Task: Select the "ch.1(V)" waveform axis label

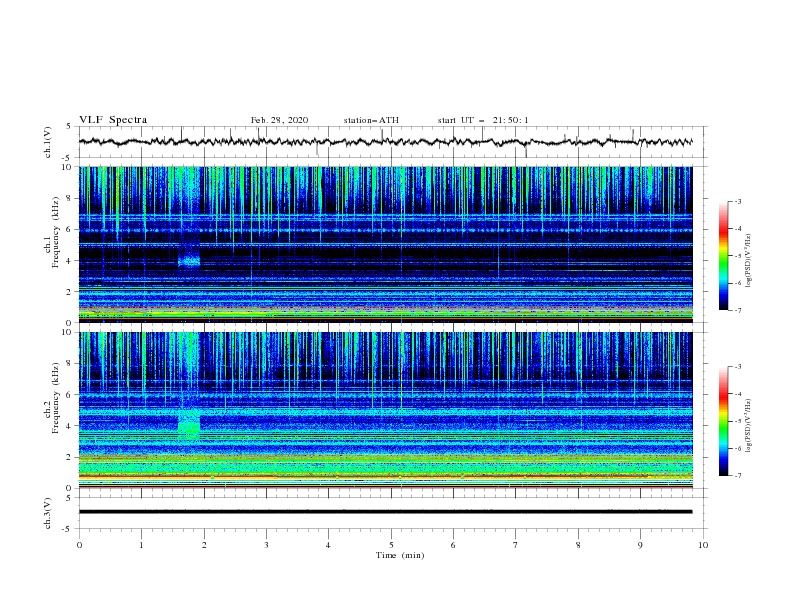Action: [x=48, y=142]
